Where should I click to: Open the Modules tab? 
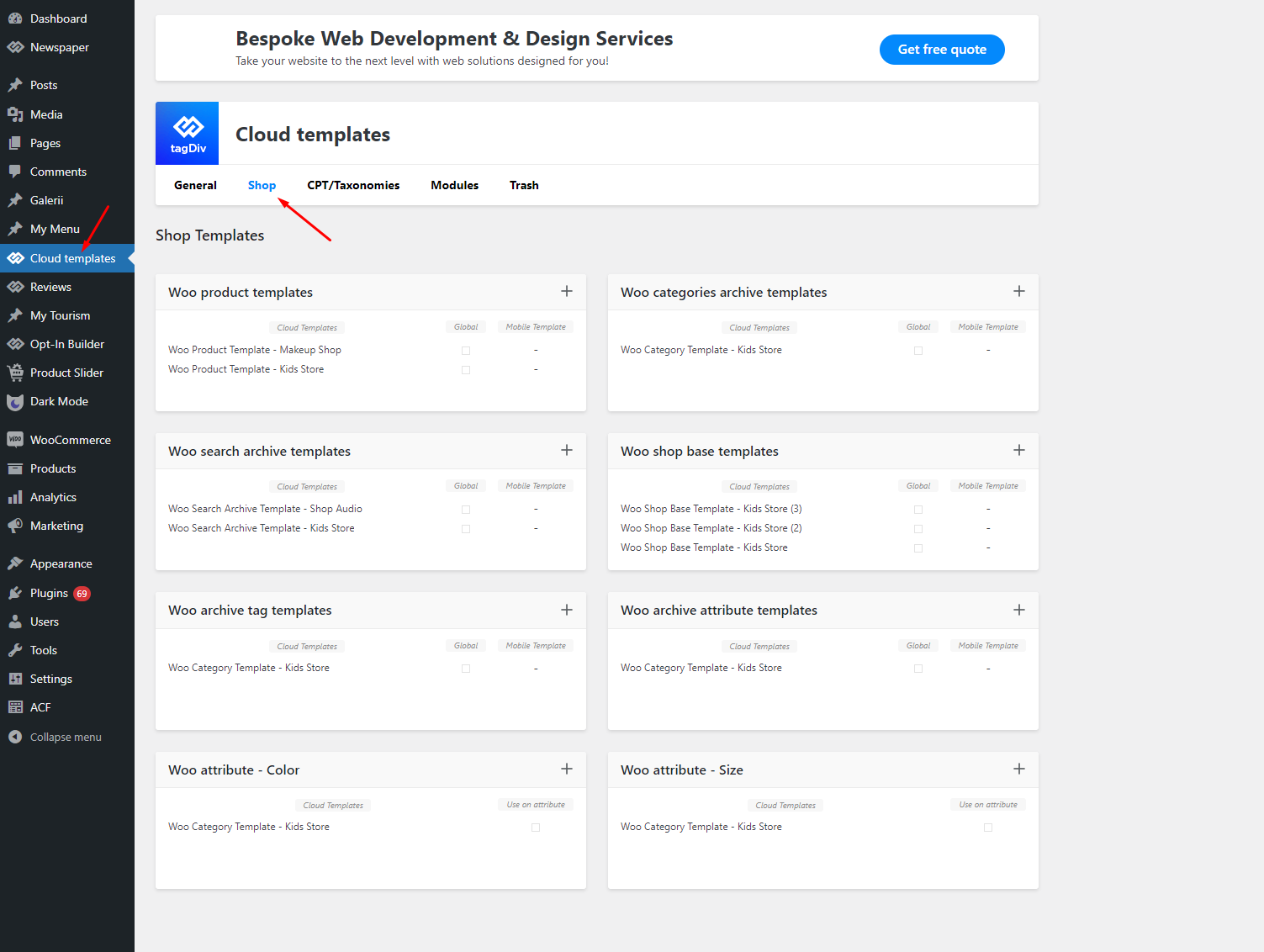[454, 185]
